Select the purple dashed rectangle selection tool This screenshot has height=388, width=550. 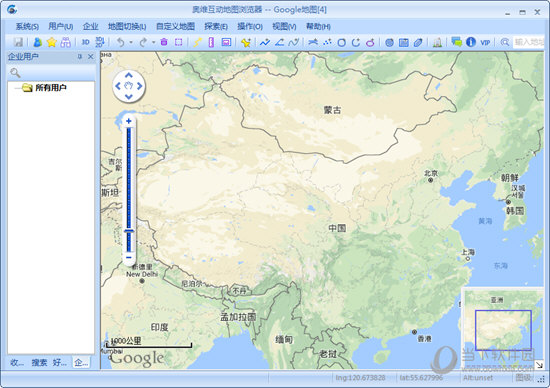coord(179,42)
